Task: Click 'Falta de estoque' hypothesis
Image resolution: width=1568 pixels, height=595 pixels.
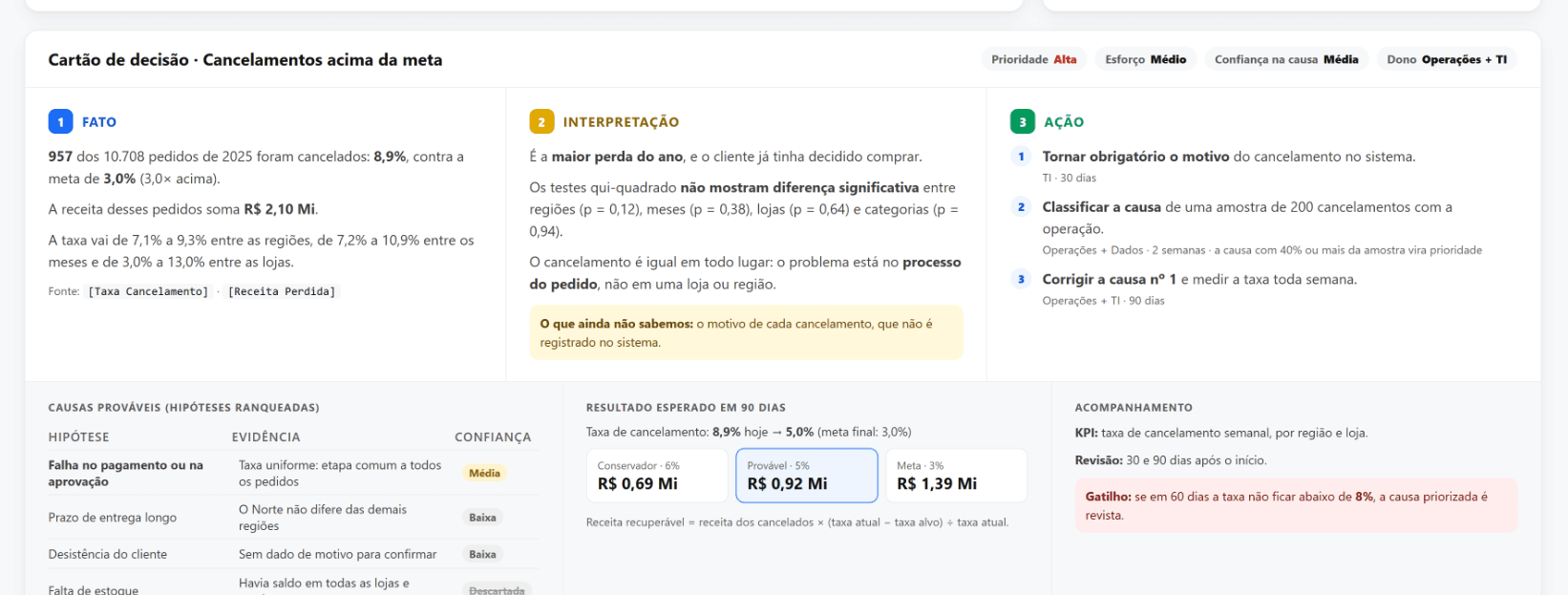Action: [94, 590]
